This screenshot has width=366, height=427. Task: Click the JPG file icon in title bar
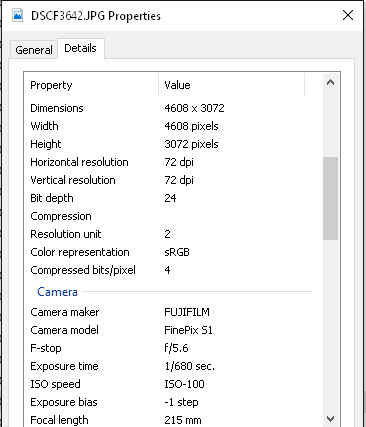[x=18, y=15]
